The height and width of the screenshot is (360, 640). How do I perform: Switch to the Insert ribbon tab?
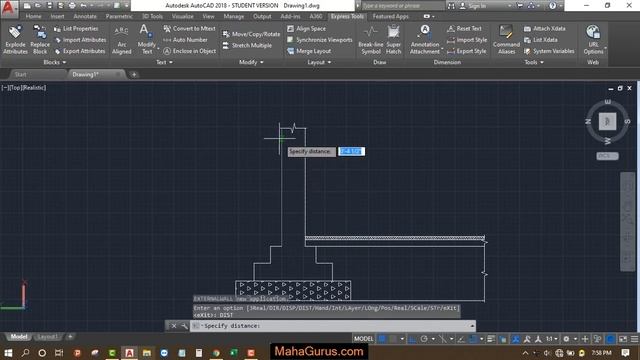57,16
